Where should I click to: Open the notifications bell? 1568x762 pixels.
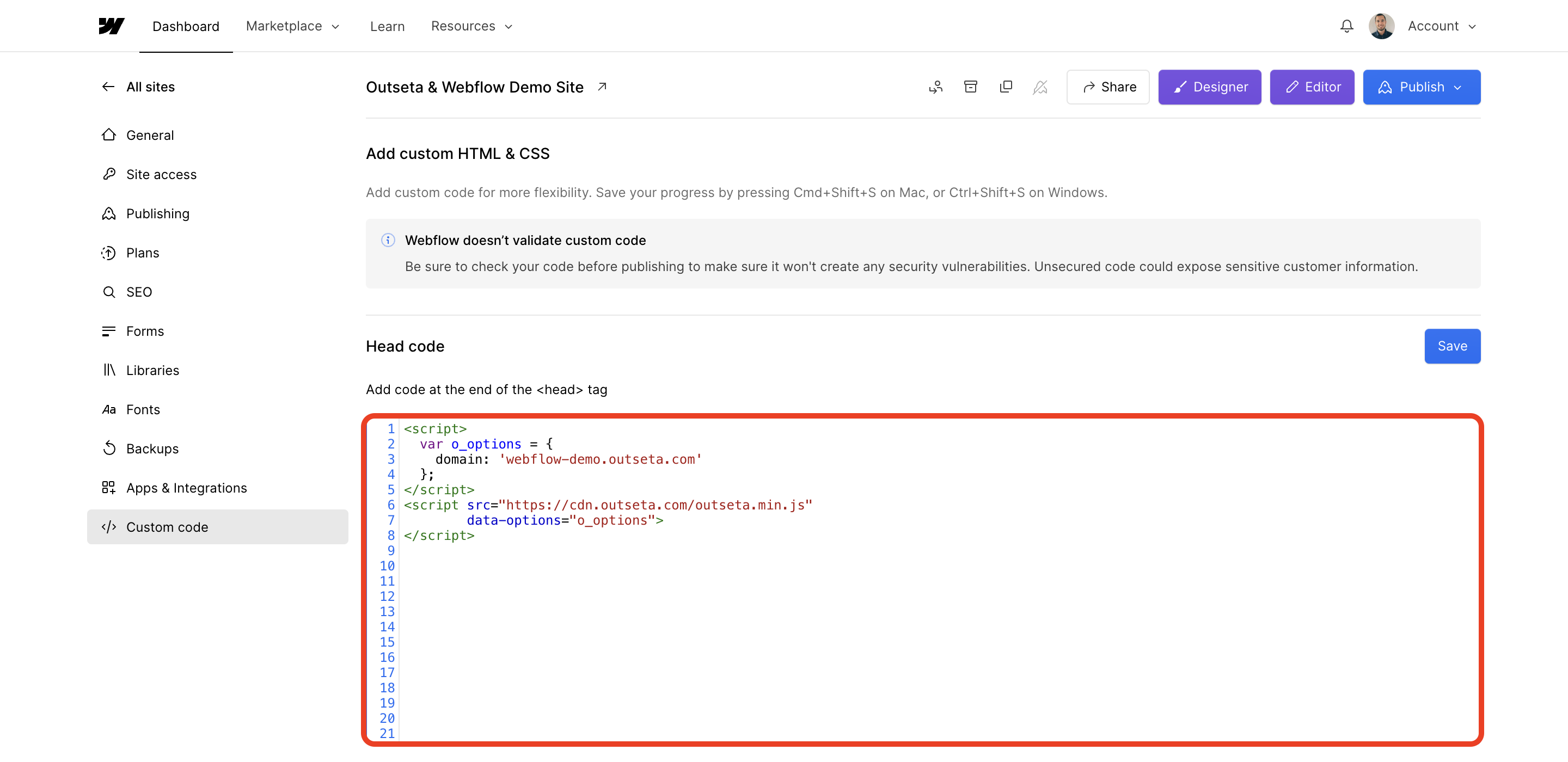[x=1346, y=26]
